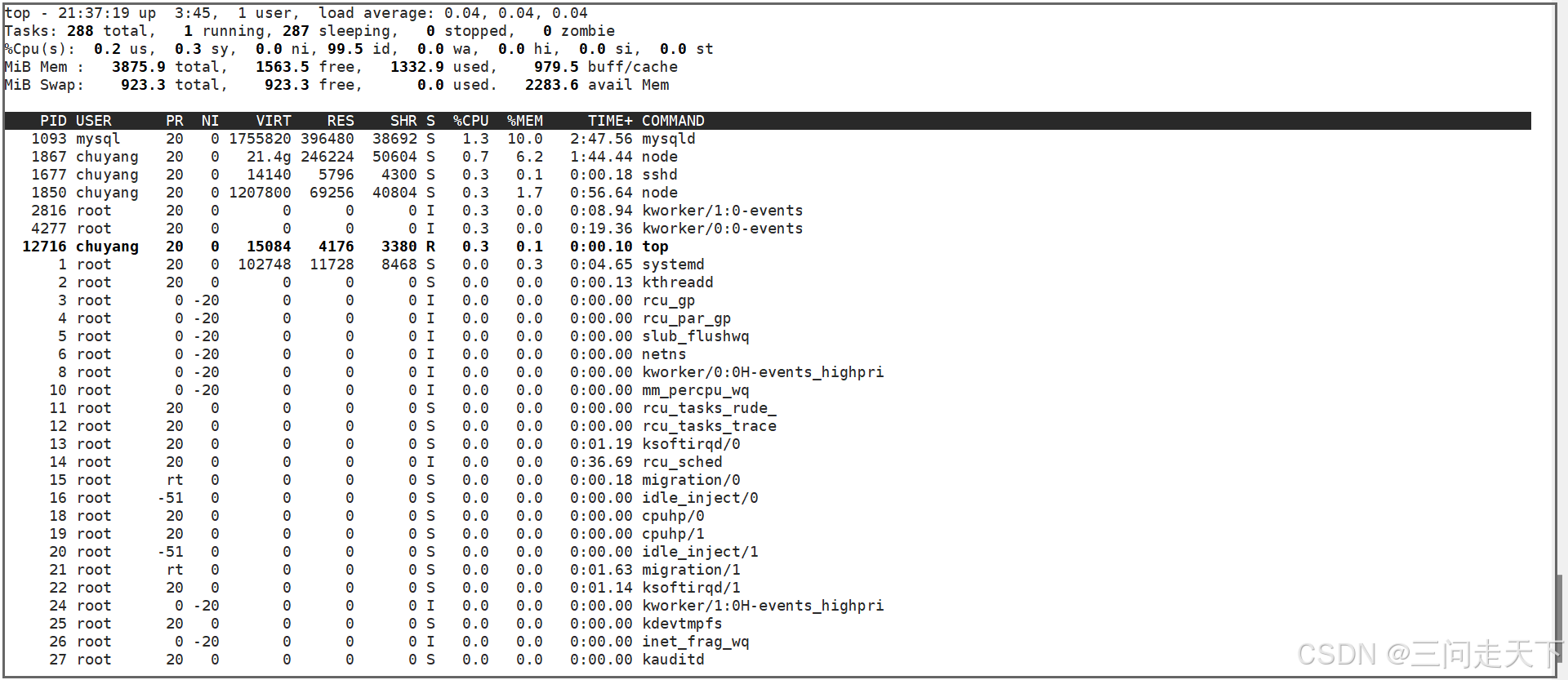This screenshot has width=1568, height=680.
Task: Click the migration/1 command name
Action: click(691, 570)
